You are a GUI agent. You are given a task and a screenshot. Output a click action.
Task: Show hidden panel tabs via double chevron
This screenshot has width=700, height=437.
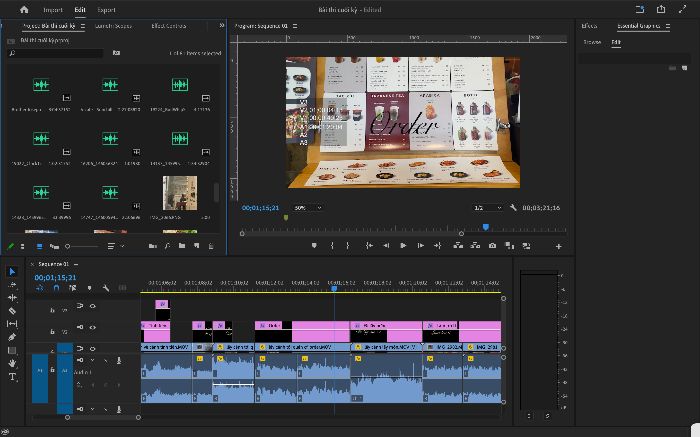click(222, 25)
